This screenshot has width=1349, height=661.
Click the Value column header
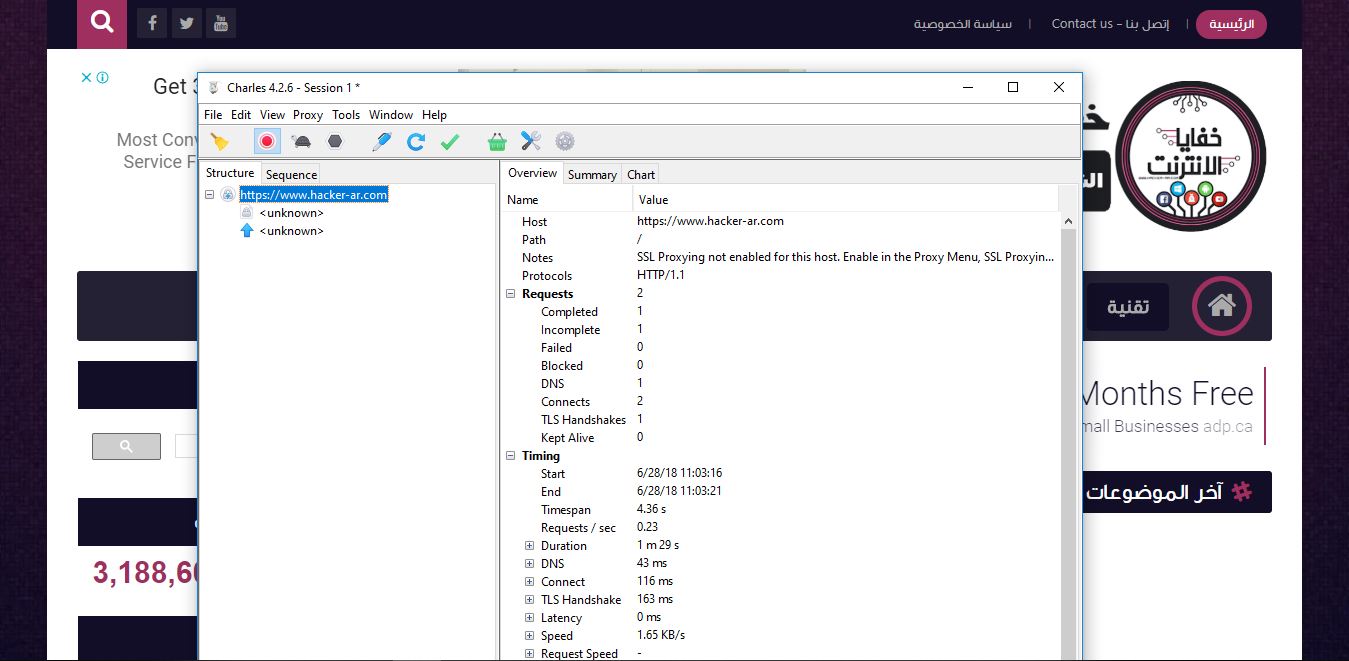click(846, 200)
